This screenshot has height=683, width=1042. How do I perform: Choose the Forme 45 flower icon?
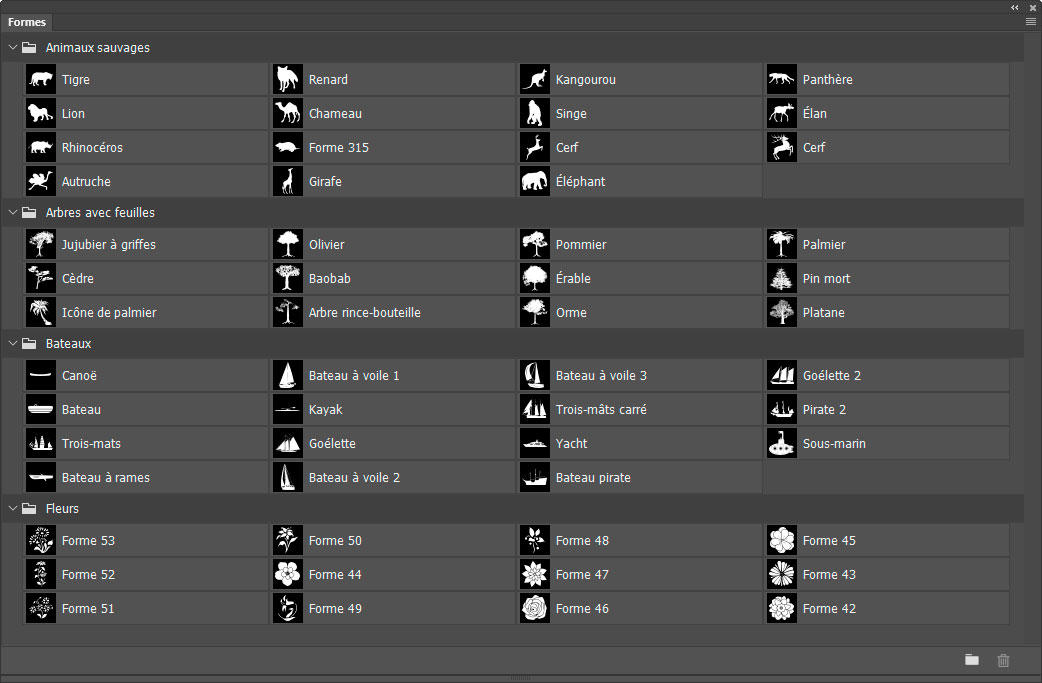coord(782,541)
